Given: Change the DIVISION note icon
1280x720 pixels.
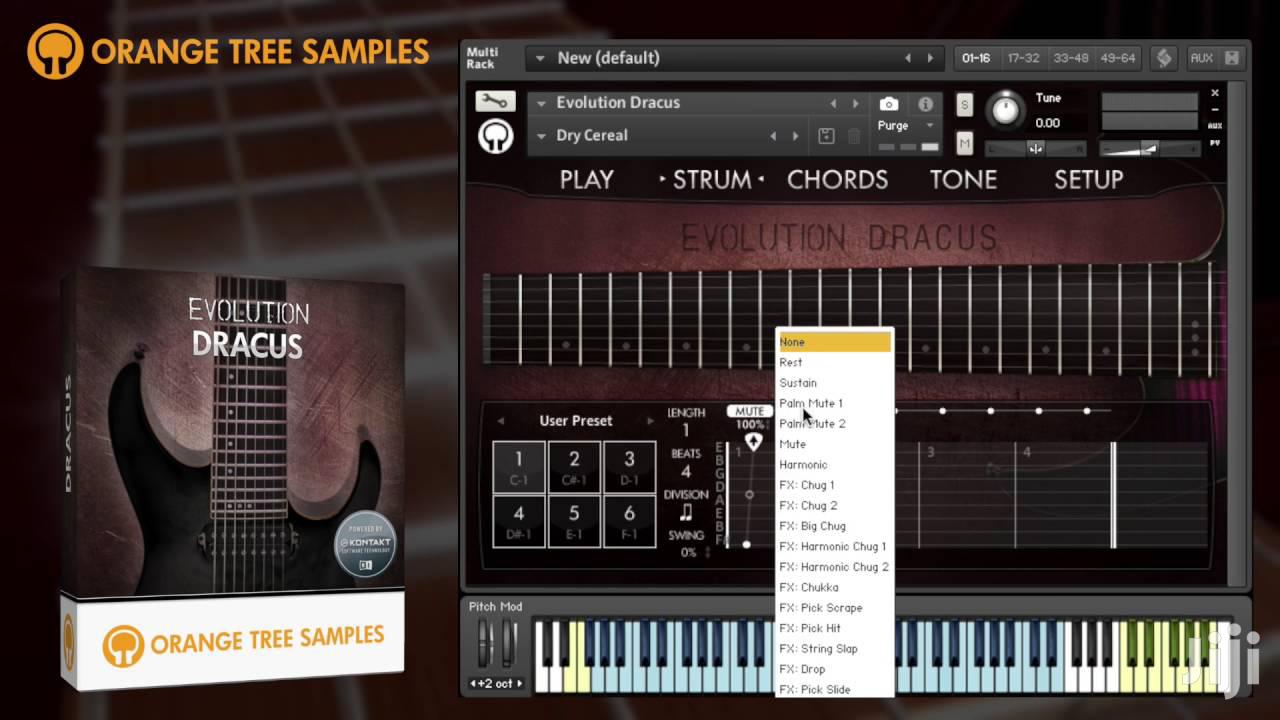Looking at the screenshot, I should (x=686, y=513).
